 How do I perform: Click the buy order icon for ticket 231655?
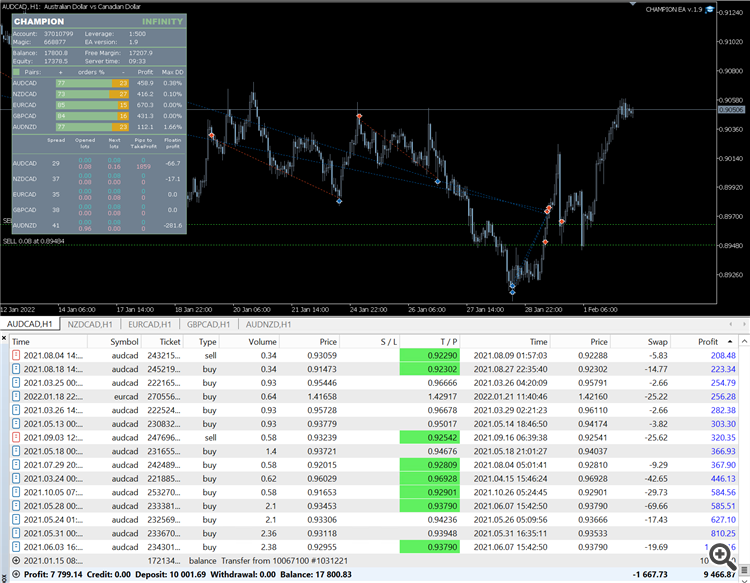(x=16, y=451)
